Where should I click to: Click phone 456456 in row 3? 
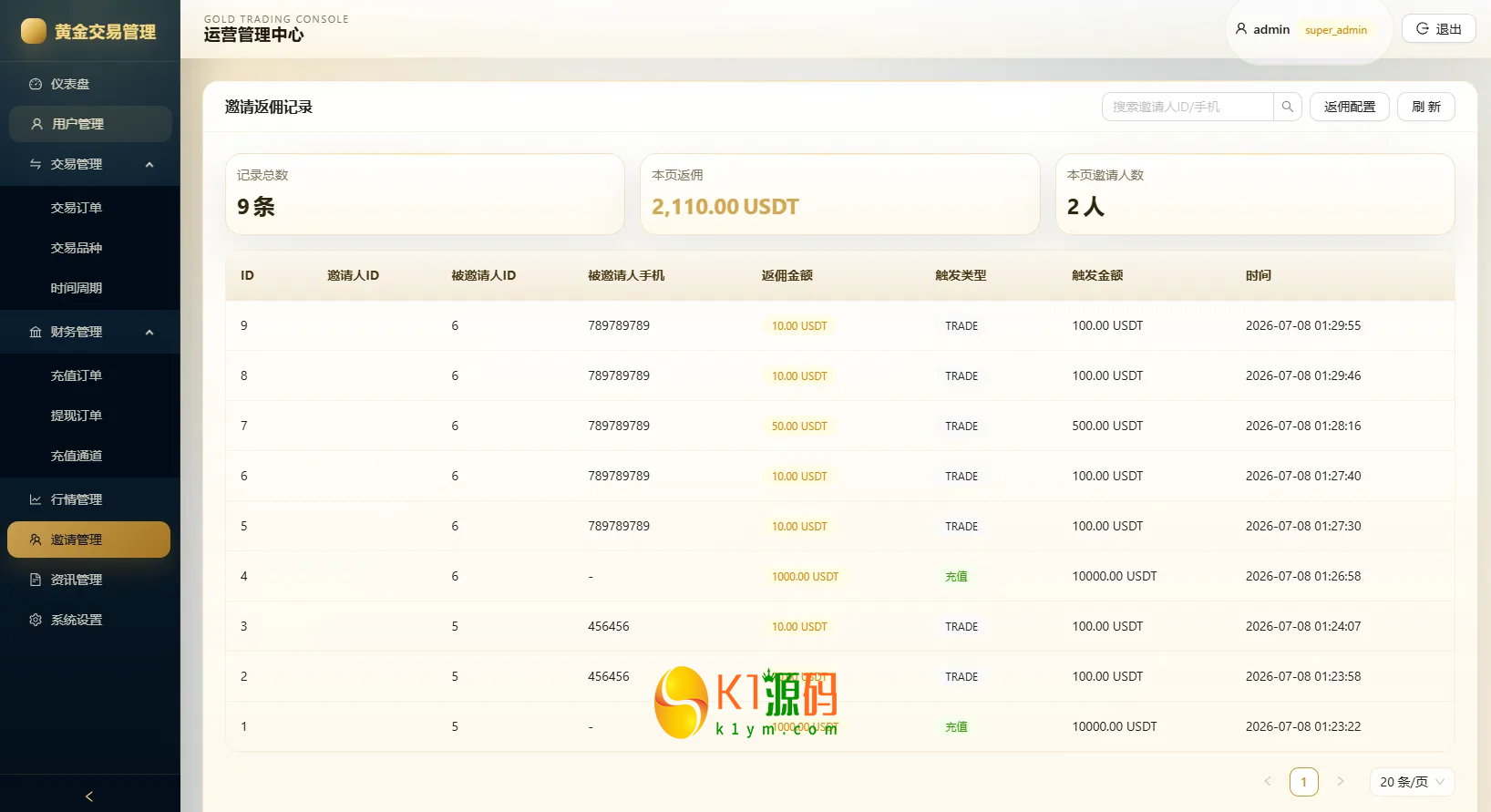tap(609, 626)
